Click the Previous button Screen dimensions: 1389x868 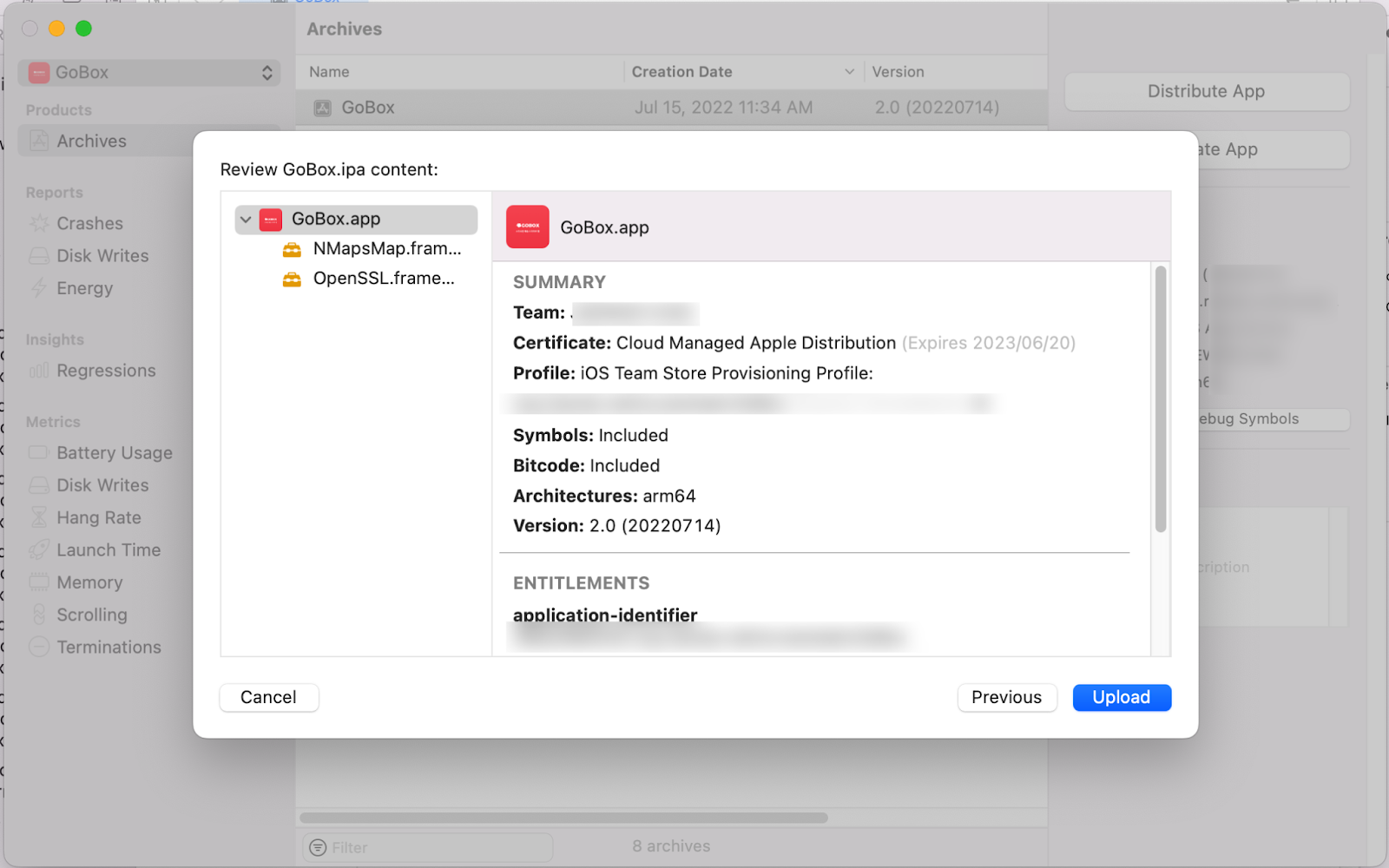(1006, 697)
